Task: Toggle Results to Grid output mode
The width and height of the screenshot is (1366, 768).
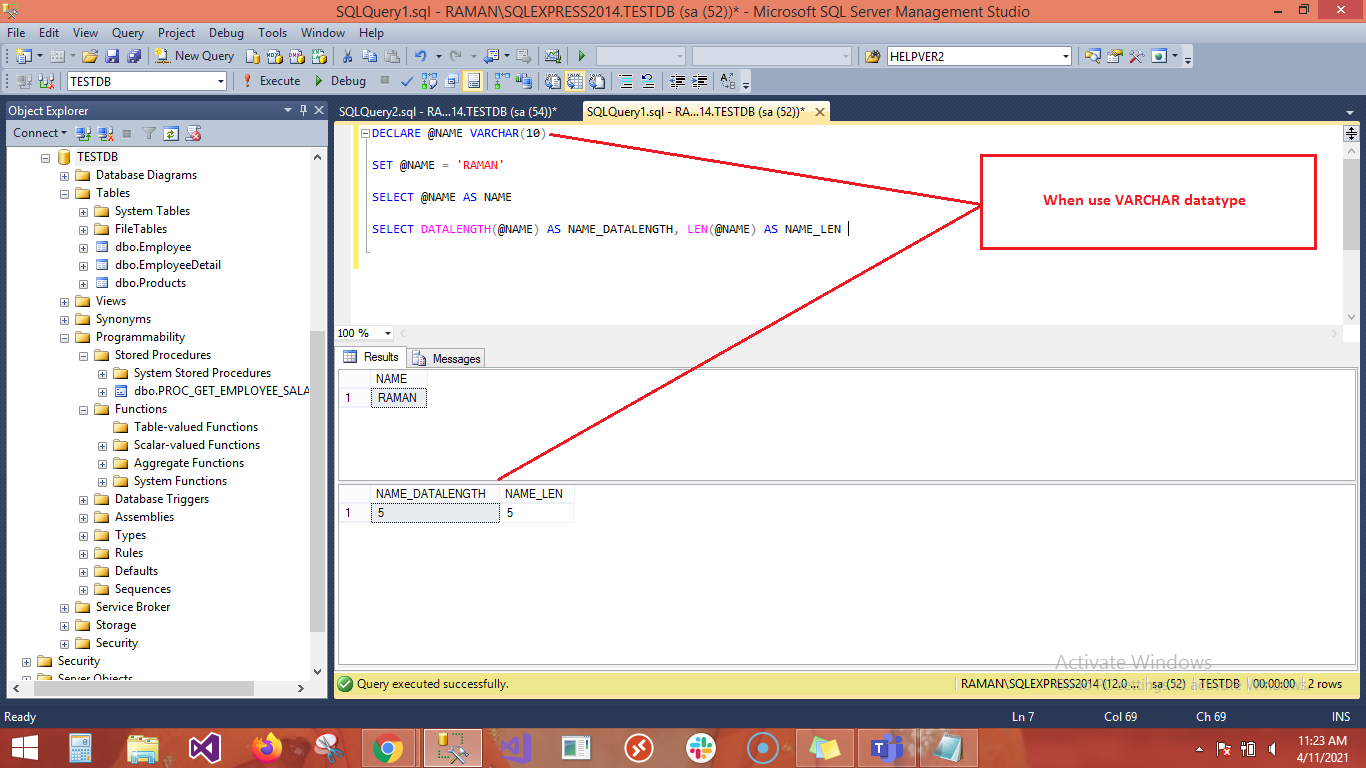Action: [x=575, y=81]
